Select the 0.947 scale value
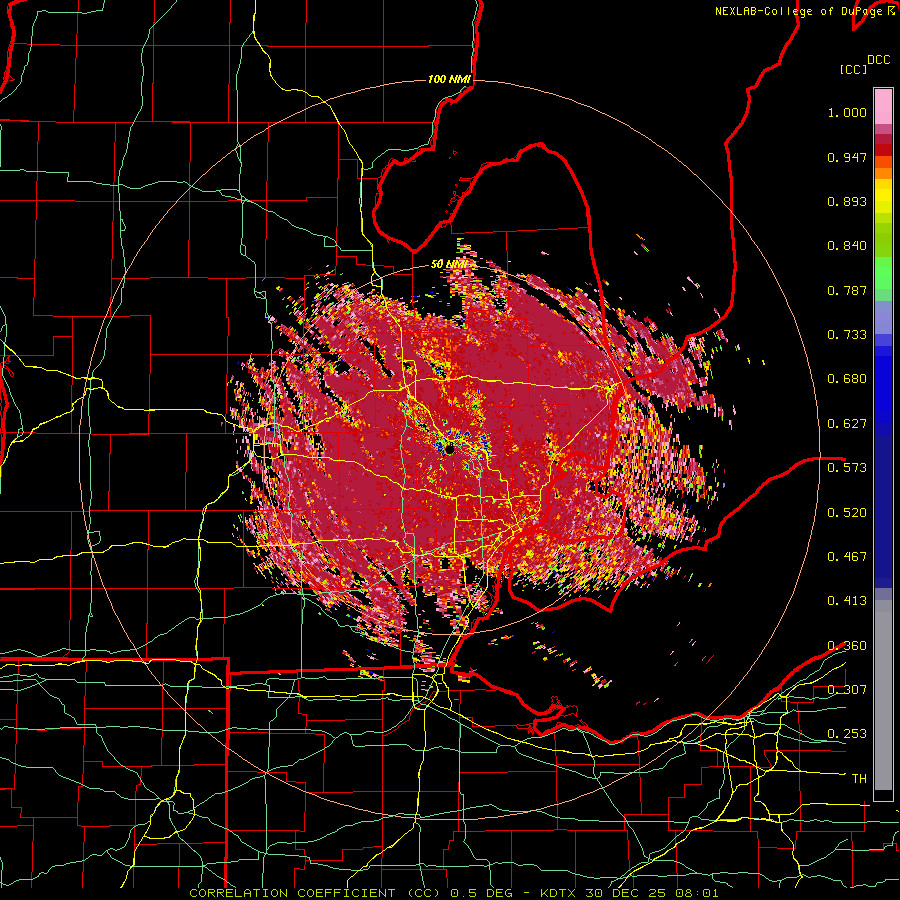 click(x=847, y=157)
